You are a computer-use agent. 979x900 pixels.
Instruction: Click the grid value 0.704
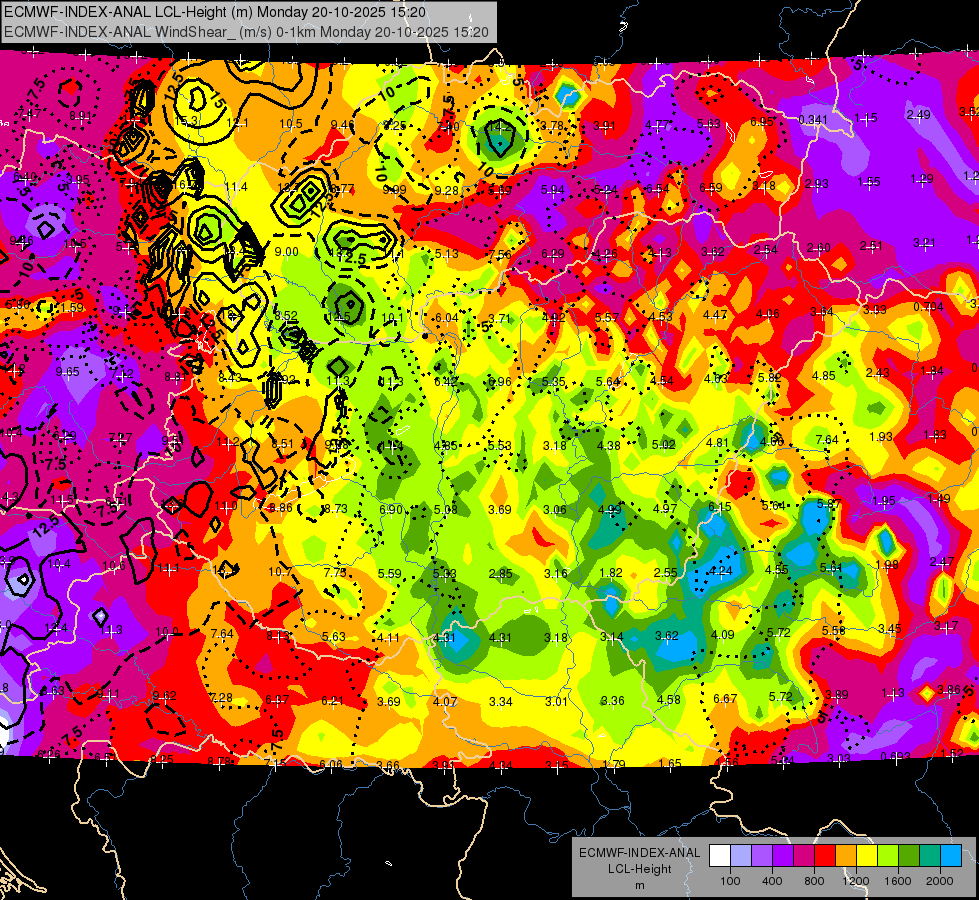click(x=928, y=307)
